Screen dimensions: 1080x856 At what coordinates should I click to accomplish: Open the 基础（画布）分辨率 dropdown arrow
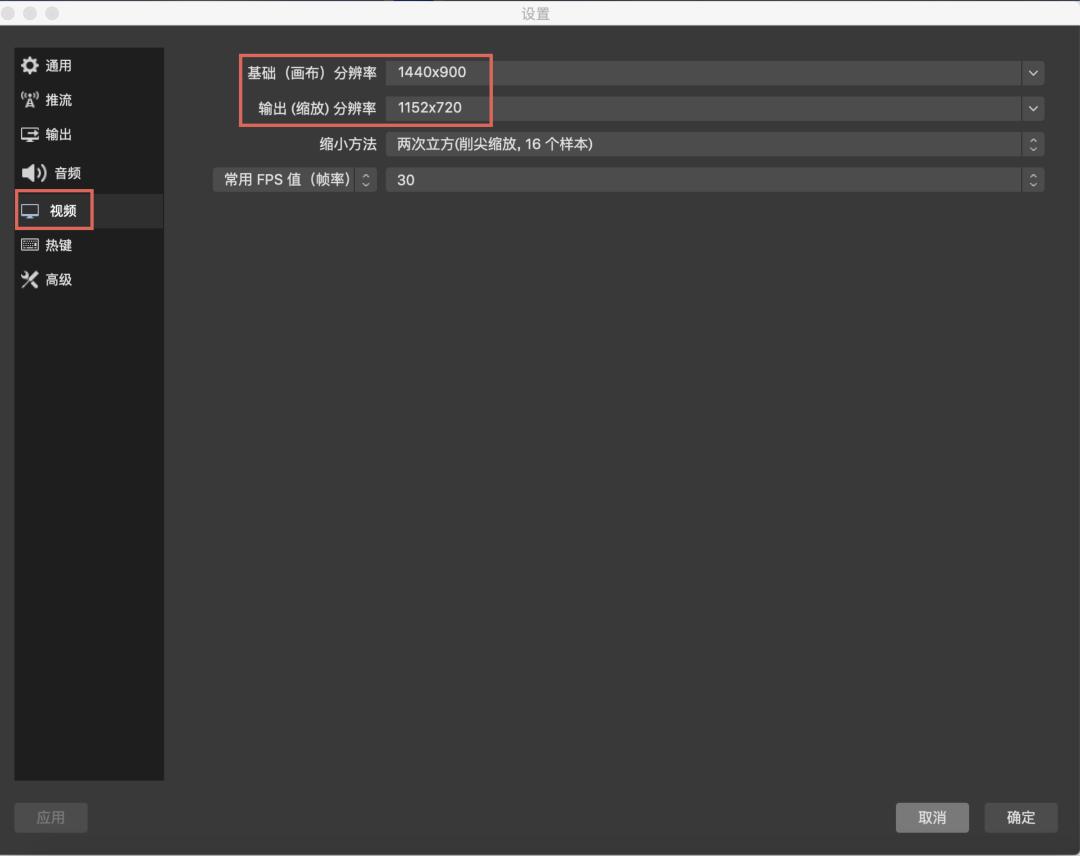[1033, 72]
